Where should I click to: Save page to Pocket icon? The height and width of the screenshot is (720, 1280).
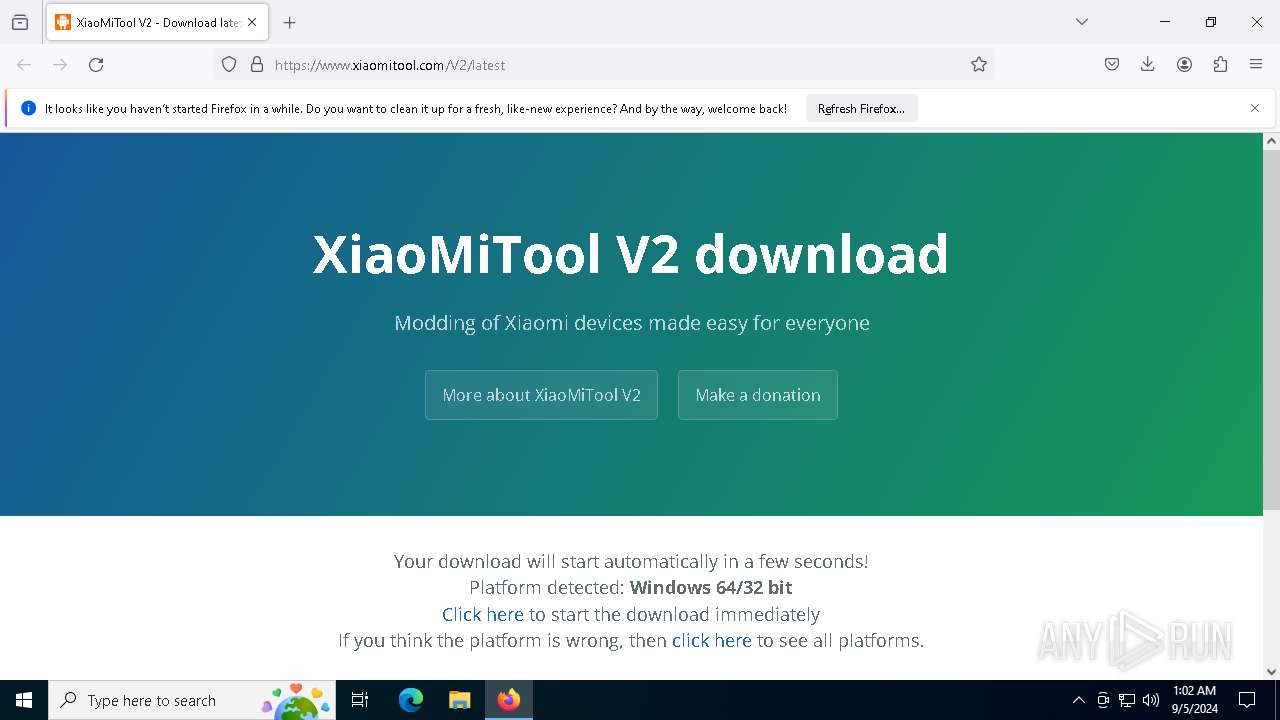tap(1112, 65)
